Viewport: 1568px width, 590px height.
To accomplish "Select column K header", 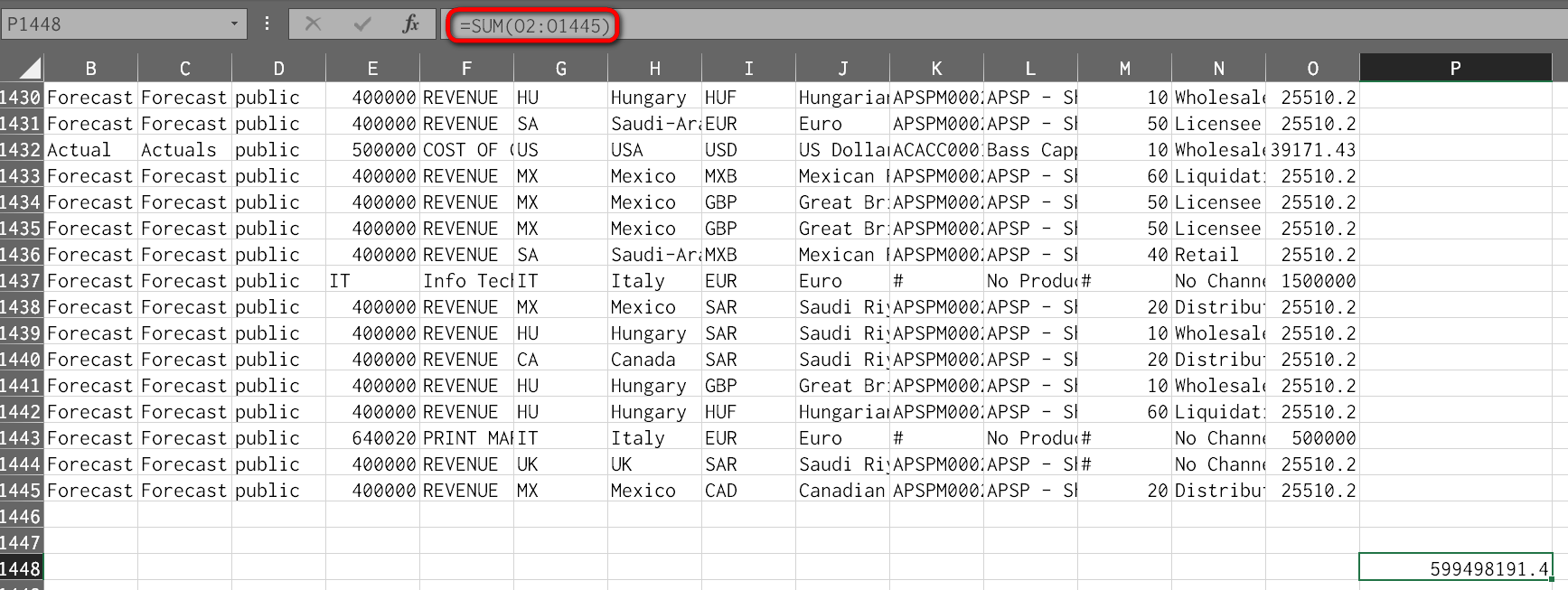I will click(x=937, y=69).
